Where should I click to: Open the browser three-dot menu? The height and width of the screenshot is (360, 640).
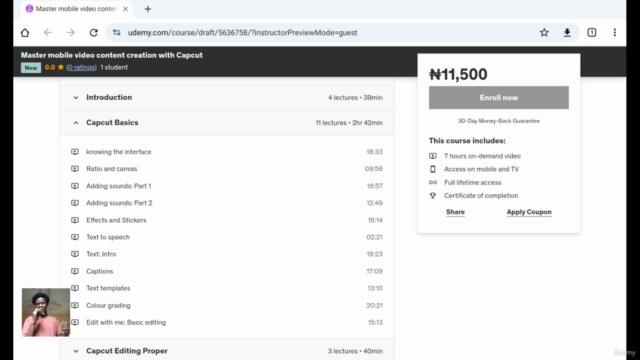[615, 33]
